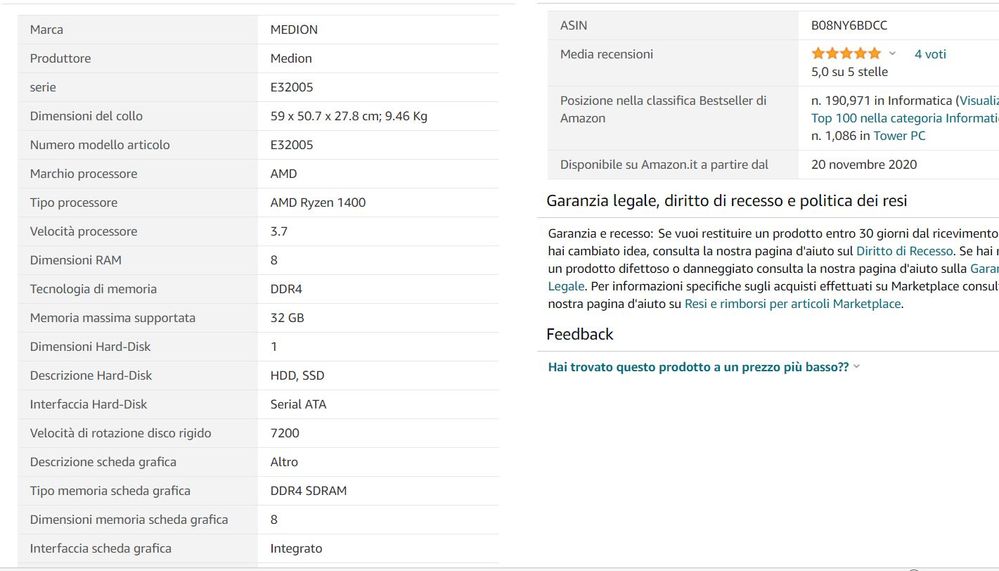Click the "Garanzia legale, diritto di recesso" heading
The height and width of the screenshot is (571, 999).
pyautogui.click(x=727, y=201)
